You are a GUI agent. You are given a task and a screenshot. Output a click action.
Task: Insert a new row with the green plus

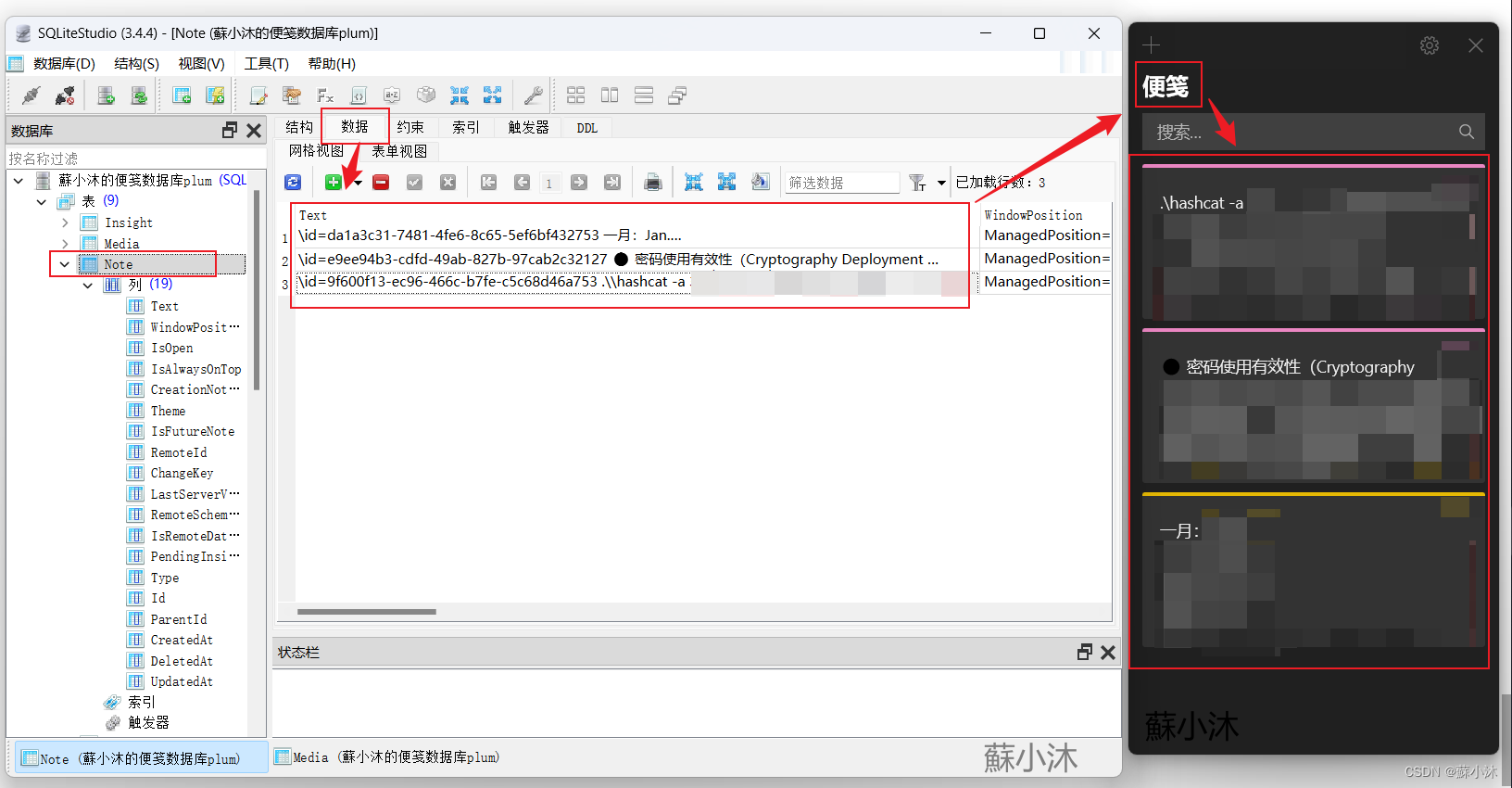[x=333, y=183]
